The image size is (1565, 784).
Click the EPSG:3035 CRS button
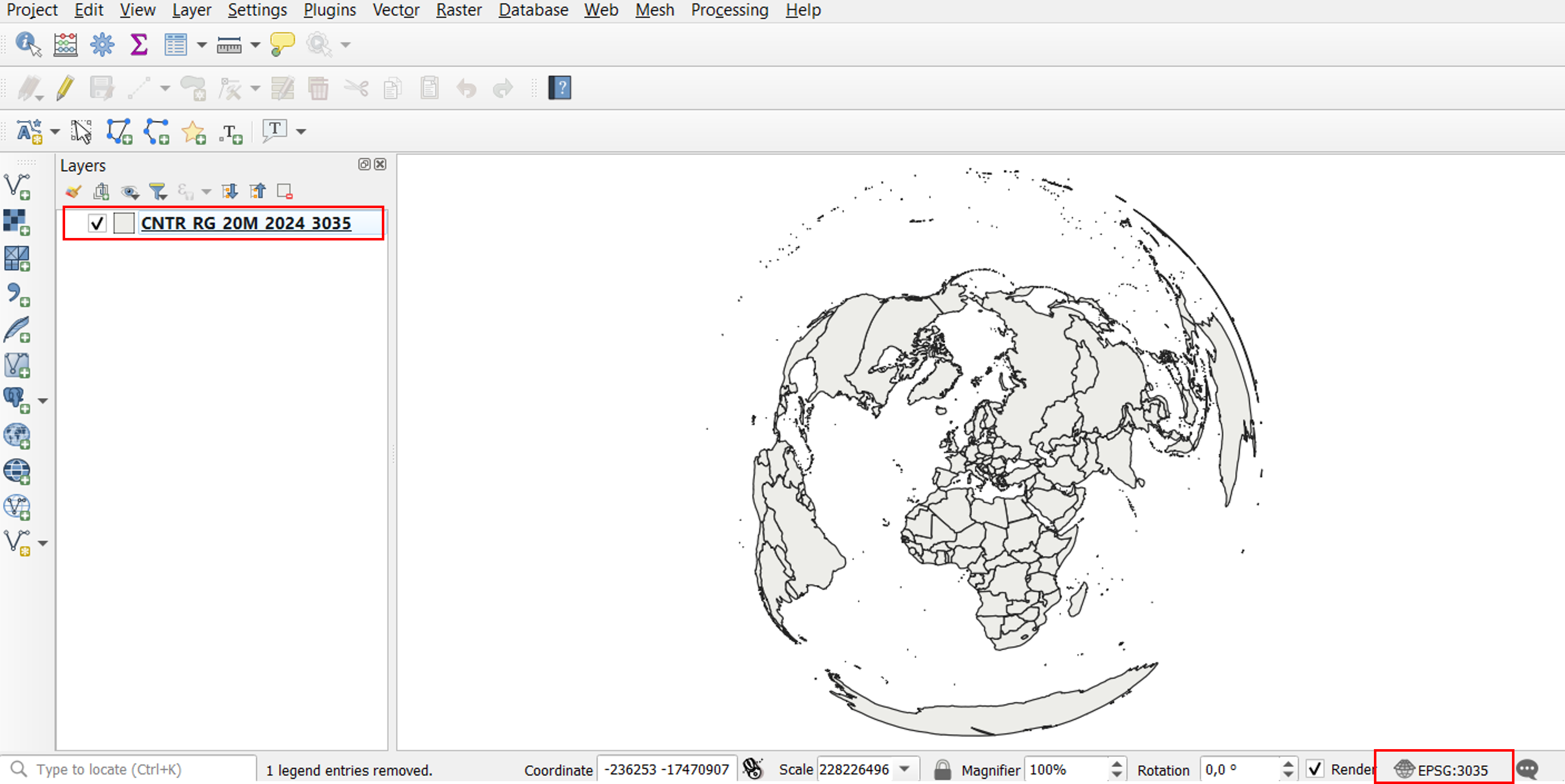tap(1443, 769)
